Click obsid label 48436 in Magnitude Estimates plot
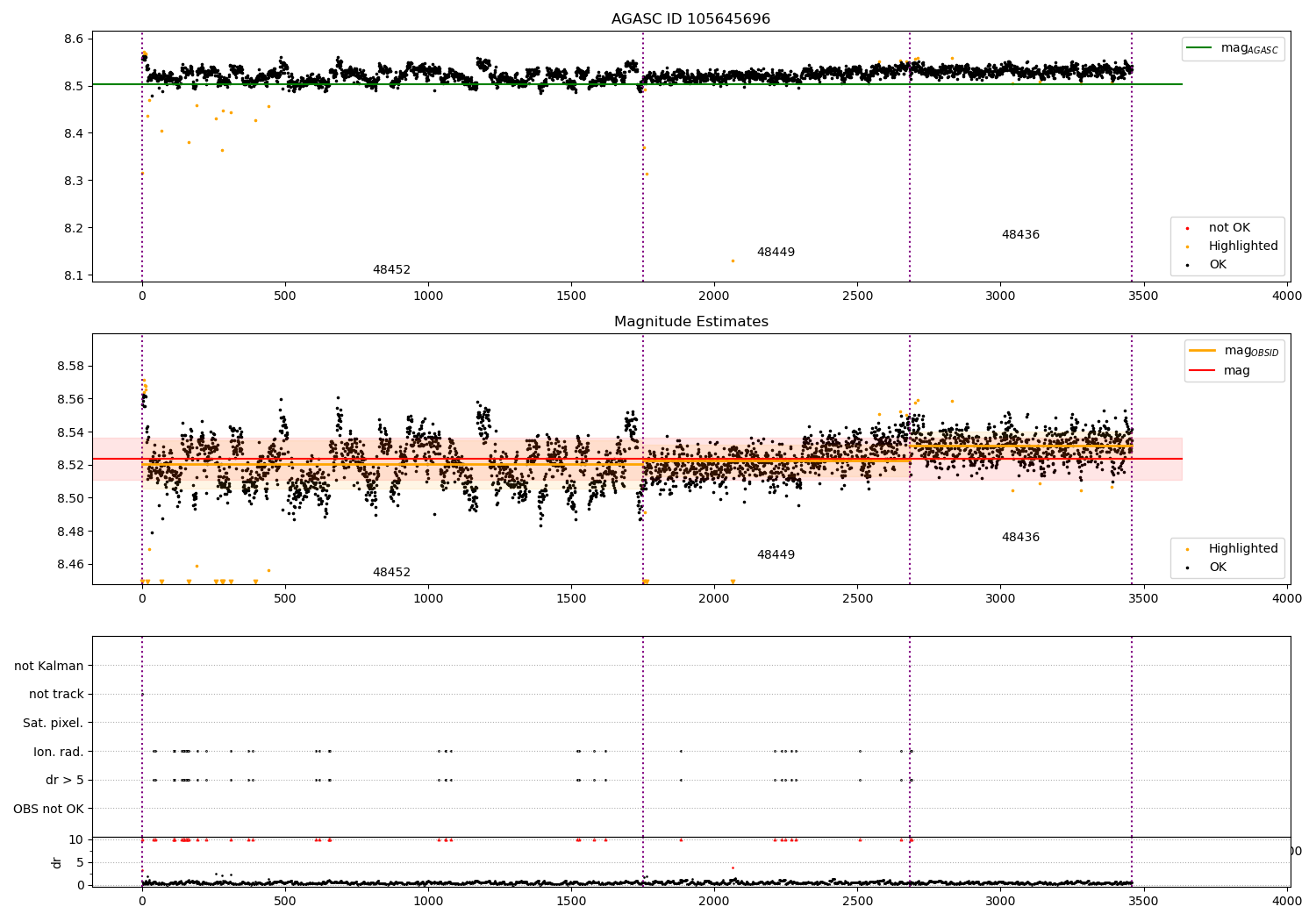Screen dimensions: 1316x921 click(1020, 538)
